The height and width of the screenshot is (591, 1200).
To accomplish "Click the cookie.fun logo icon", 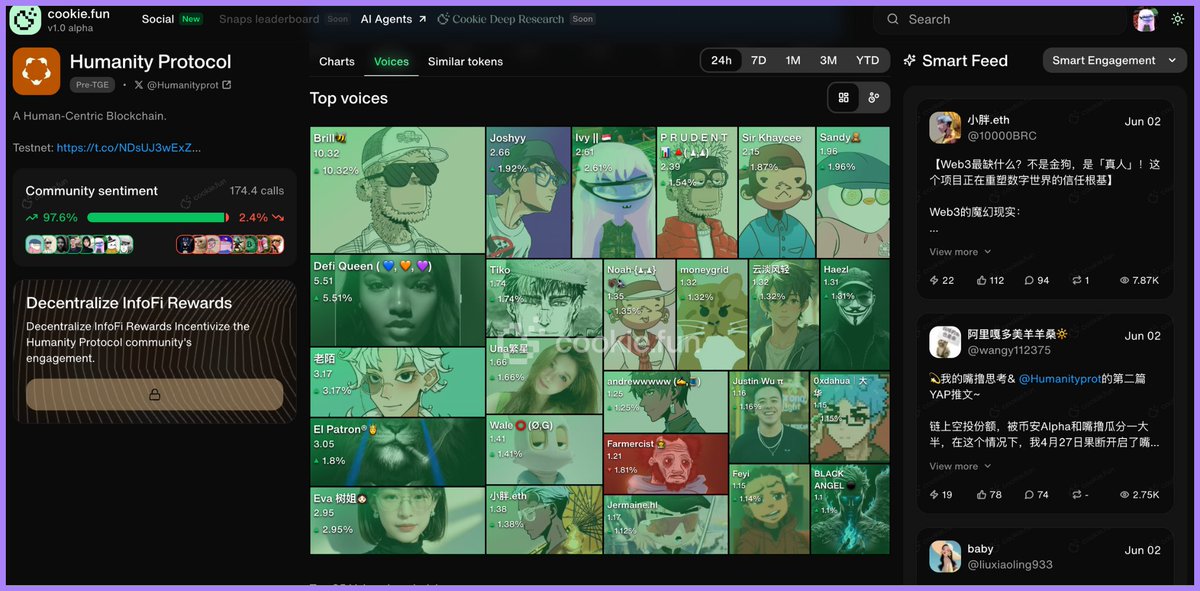I will (25, 20).
